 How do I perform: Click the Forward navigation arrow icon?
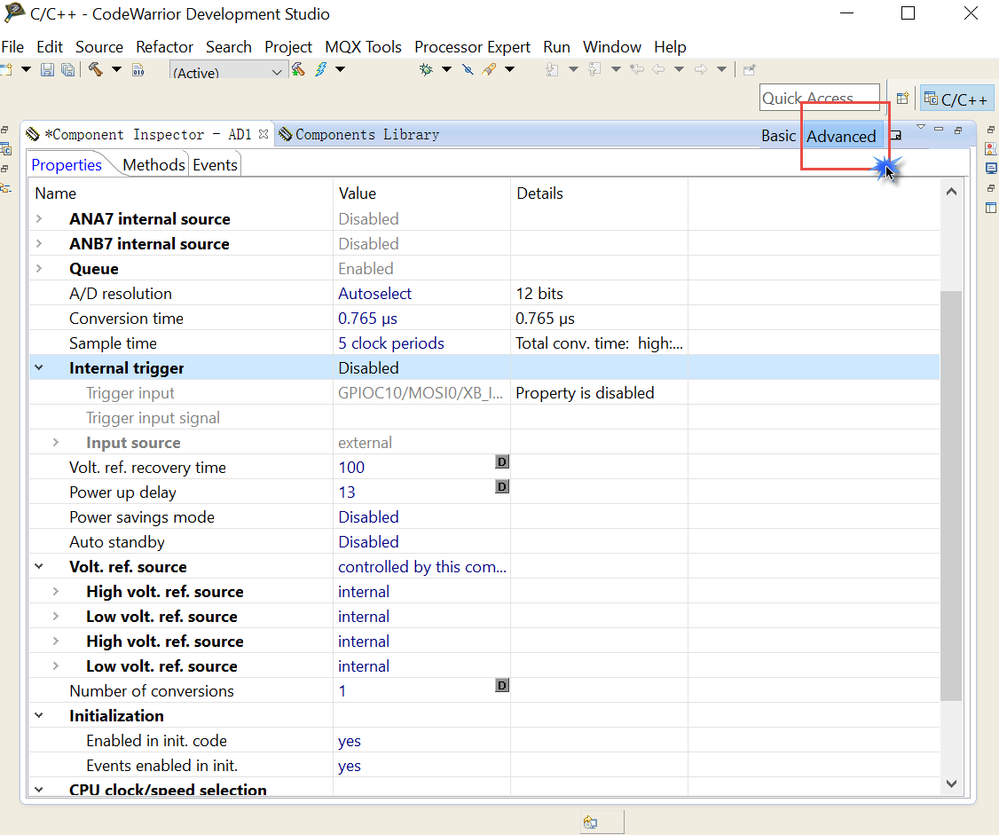[701, 69]
